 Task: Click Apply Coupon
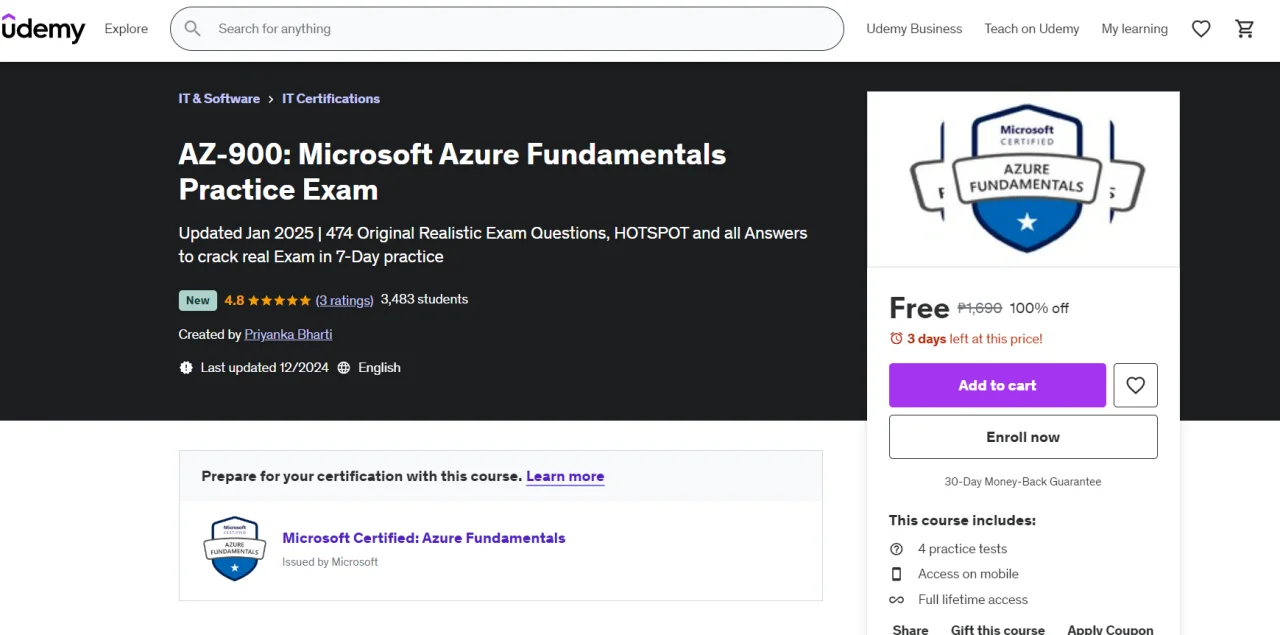pyautogui.click(x=1110, y=630)
